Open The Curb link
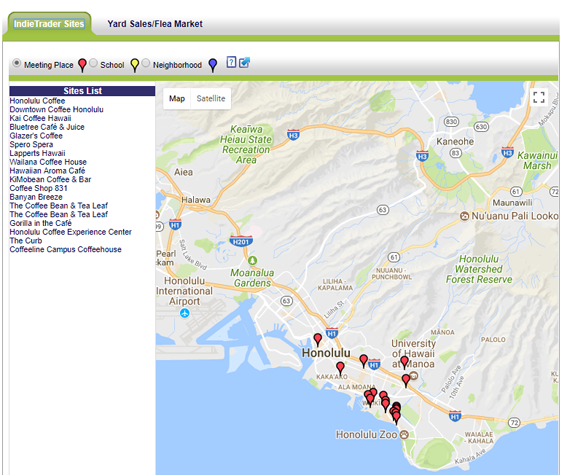This screenshot has width=567, height=475. [26, 240]
